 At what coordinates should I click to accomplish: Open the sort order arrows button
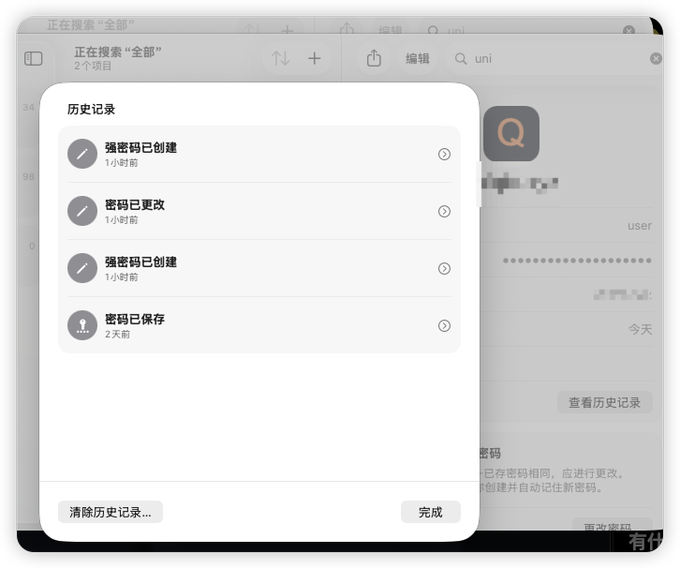(x=281, y=58)
